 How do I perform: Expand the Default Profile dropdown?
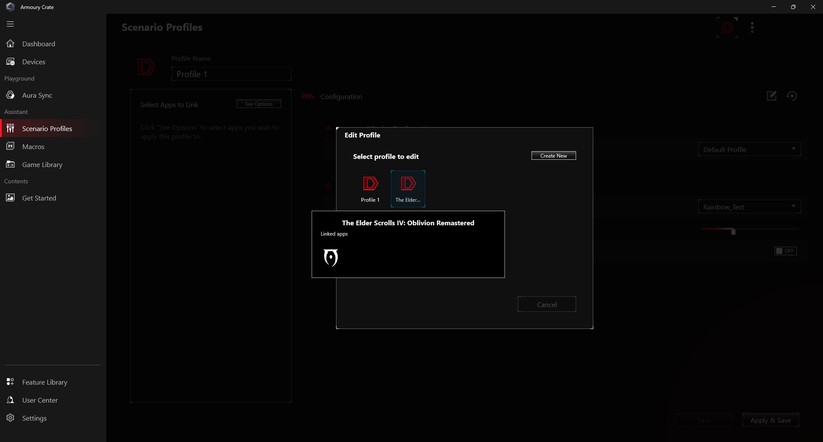749,150
